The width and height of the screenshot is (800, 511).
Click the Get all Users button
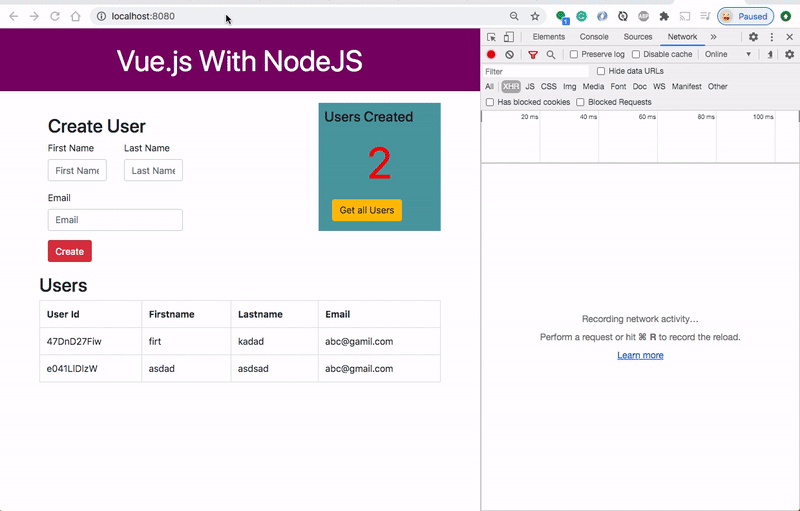pyautogui.click(x=367, y=210)
